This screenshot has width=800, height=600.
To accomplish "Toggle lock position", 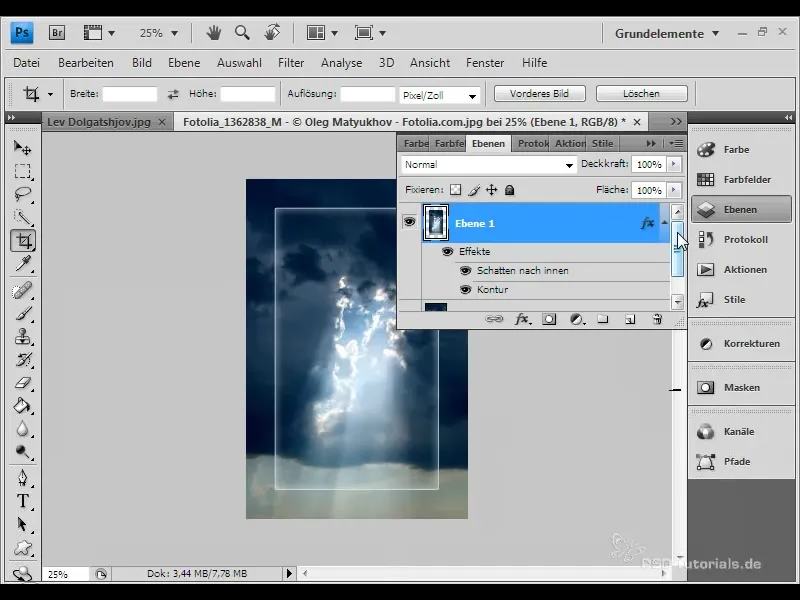I will (x=491, y=190).
